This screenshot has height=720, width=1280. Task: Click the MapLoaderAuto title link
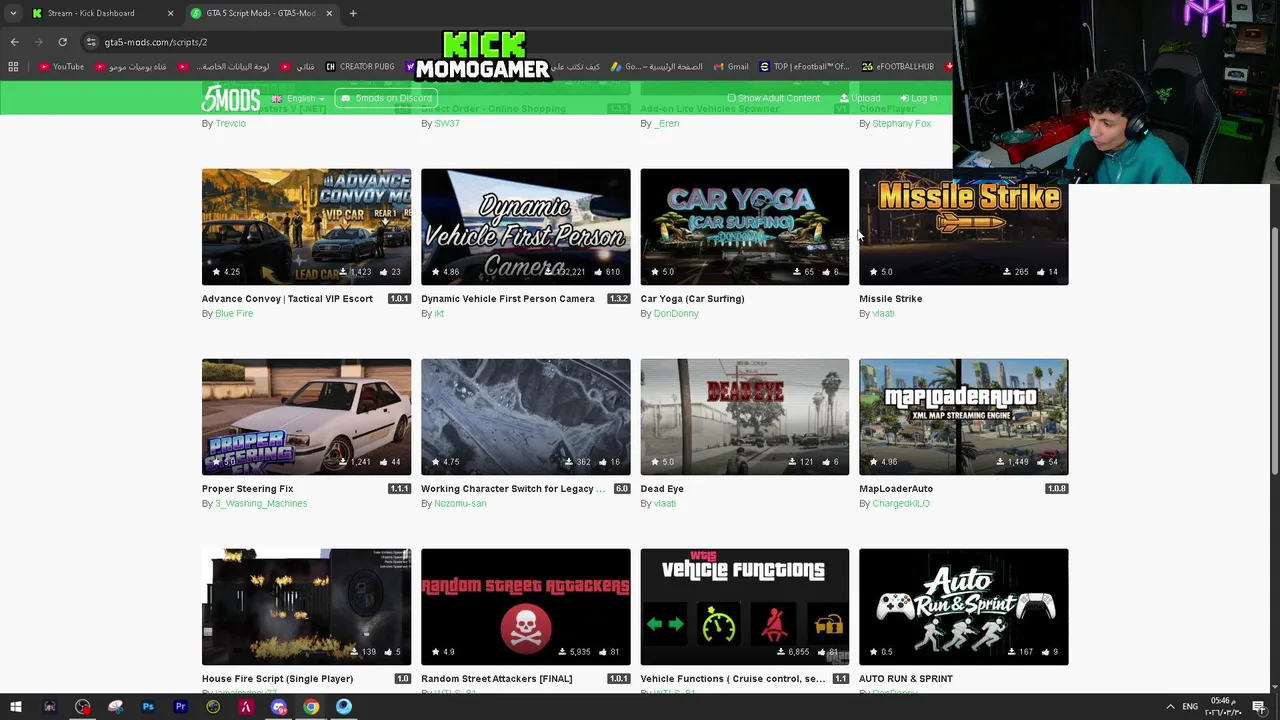[896, 489]
